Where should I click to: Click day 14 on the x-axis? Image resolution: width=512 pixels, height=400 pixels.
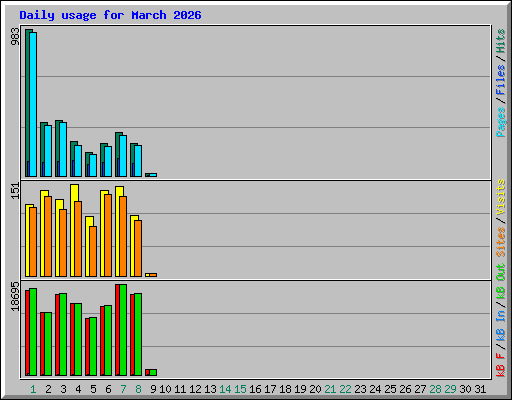[x=225, y=389]
